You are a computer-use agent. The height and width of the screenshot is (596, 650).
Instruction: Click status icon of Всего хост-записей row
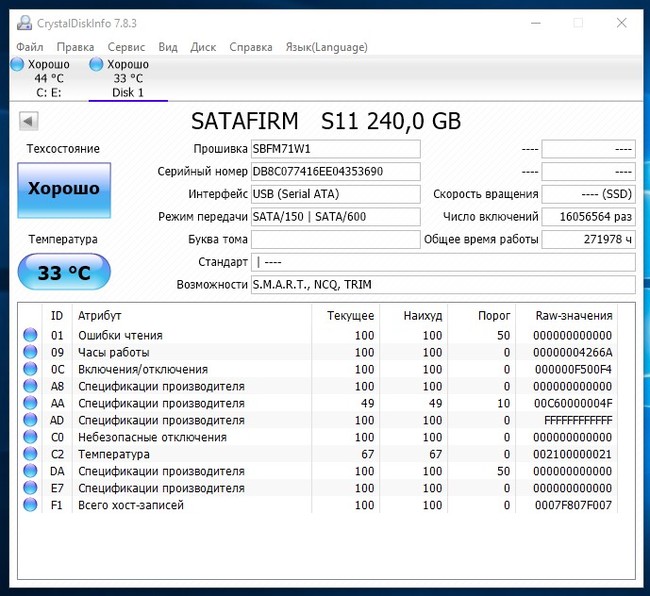tap(30, 506)
